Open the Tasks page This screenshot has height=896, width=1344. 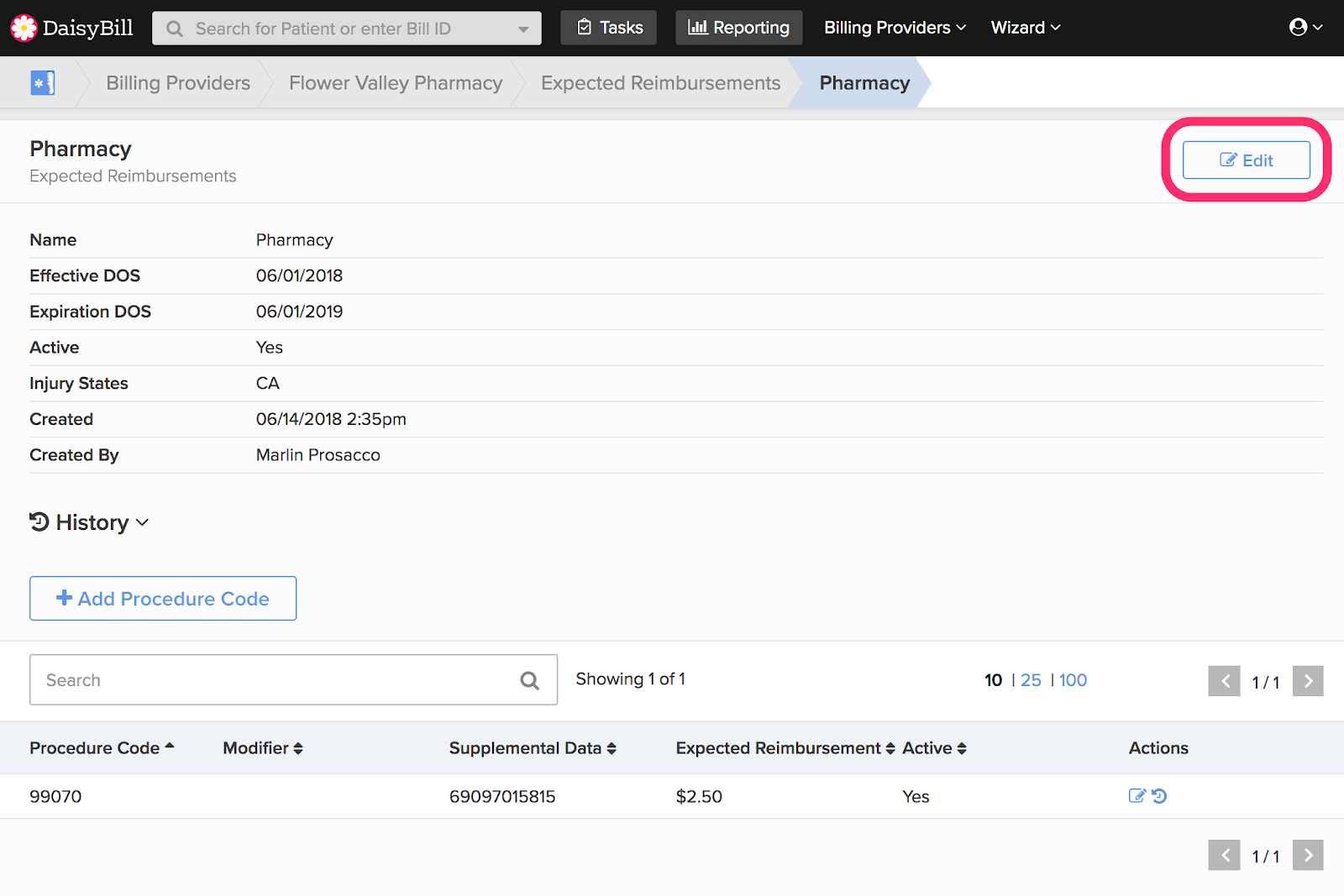609,28
